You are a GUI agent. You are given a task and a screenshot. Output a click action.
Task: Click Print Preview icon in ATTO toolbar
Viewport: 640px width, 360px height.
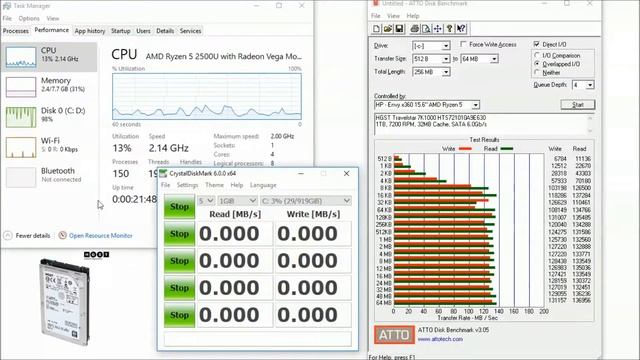coord(426,29)
